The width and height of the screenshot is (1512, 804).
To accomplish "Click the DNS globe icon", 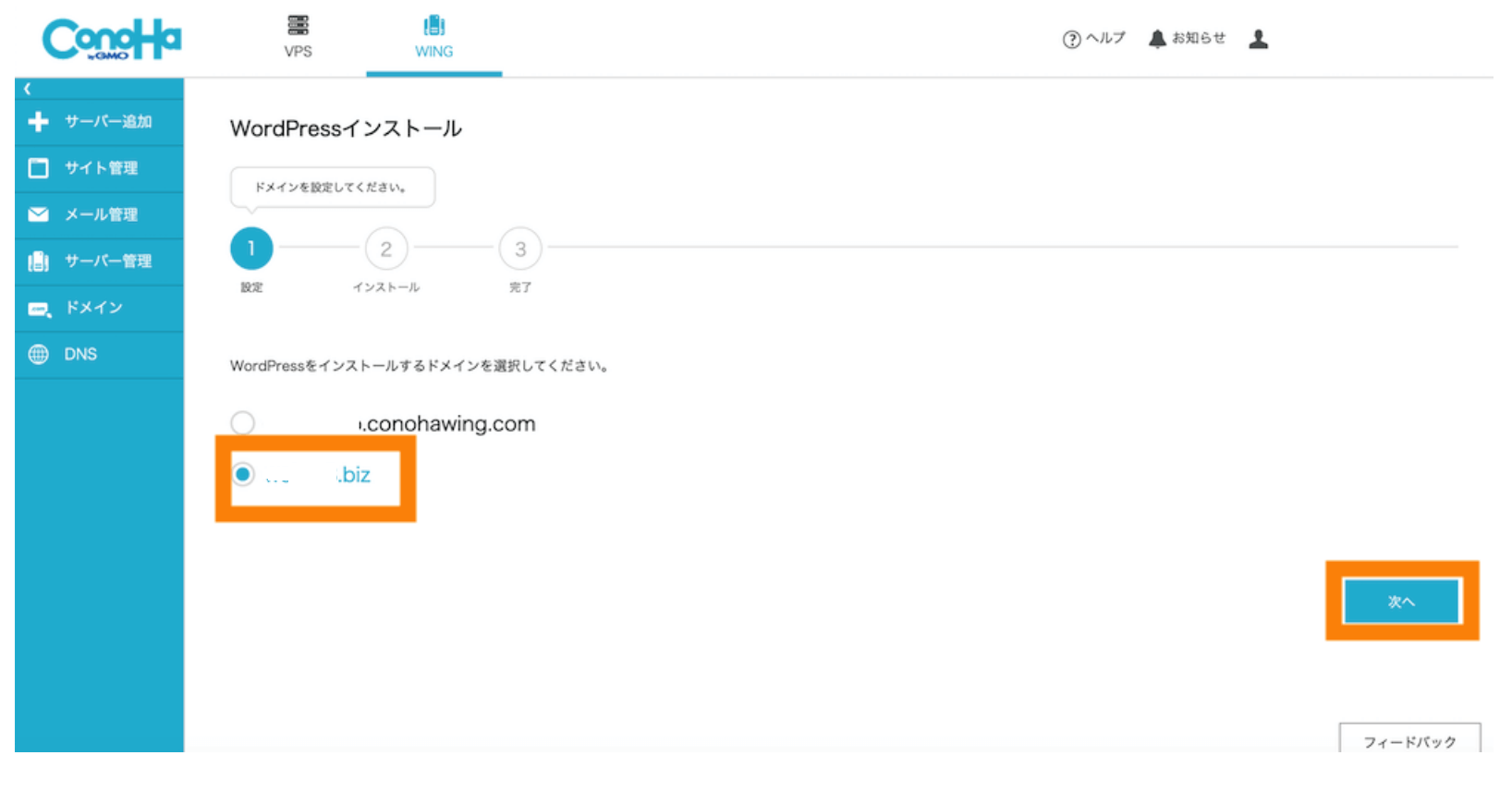I will (38, 354).
